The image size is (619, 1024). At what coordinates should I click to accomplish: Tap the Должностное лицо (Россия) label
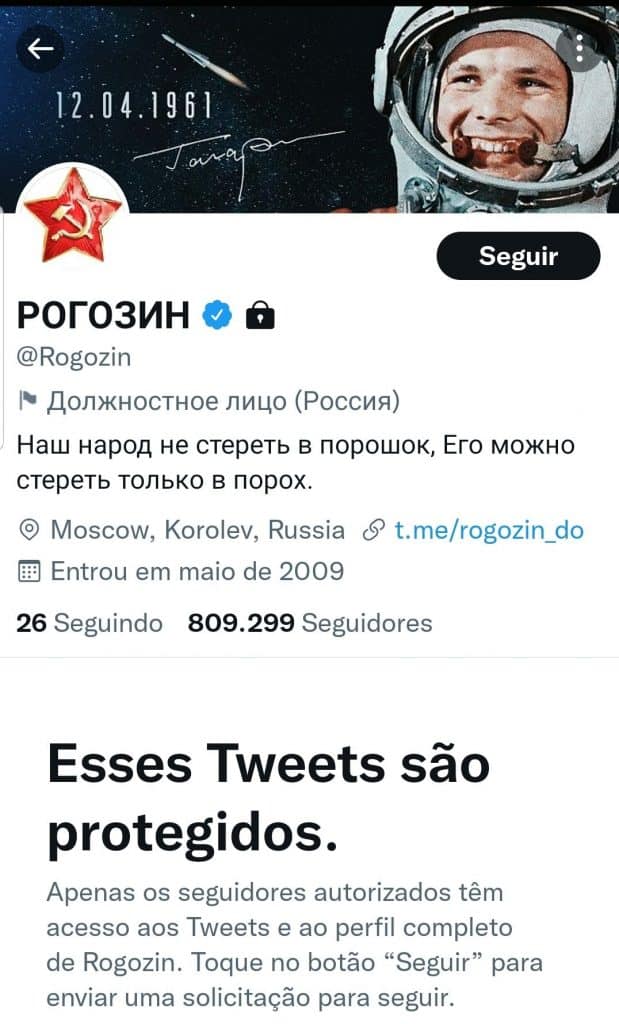[223, 400]
